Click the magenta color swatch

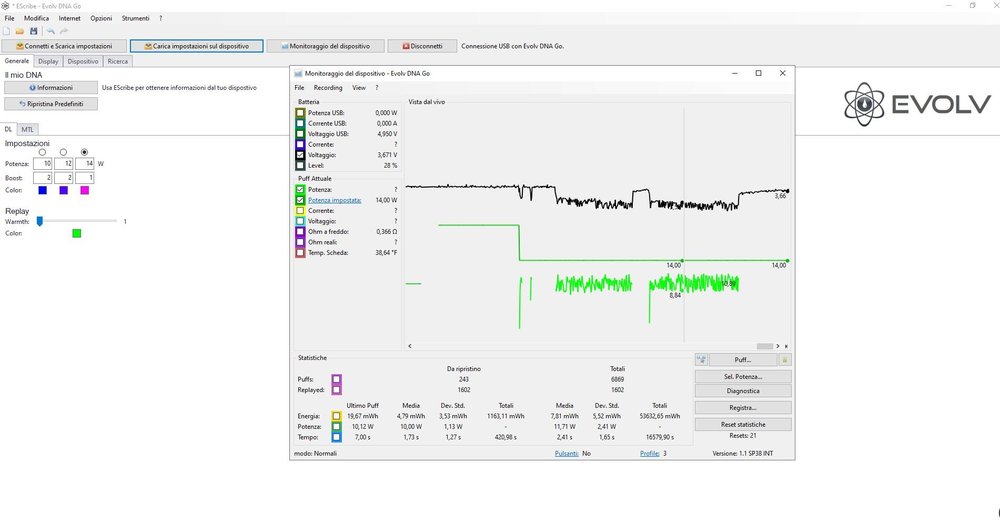click(x=85, y=190)
